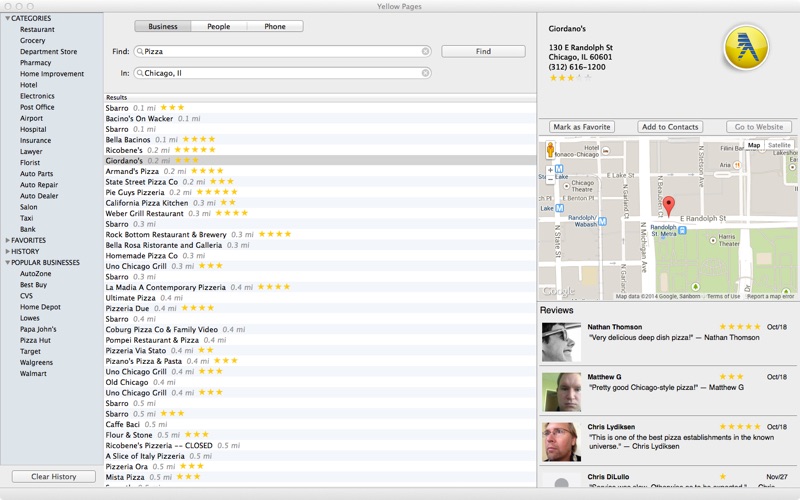Select the Taxi category
This screenshot has height=500, width=800.
[27, 218]
